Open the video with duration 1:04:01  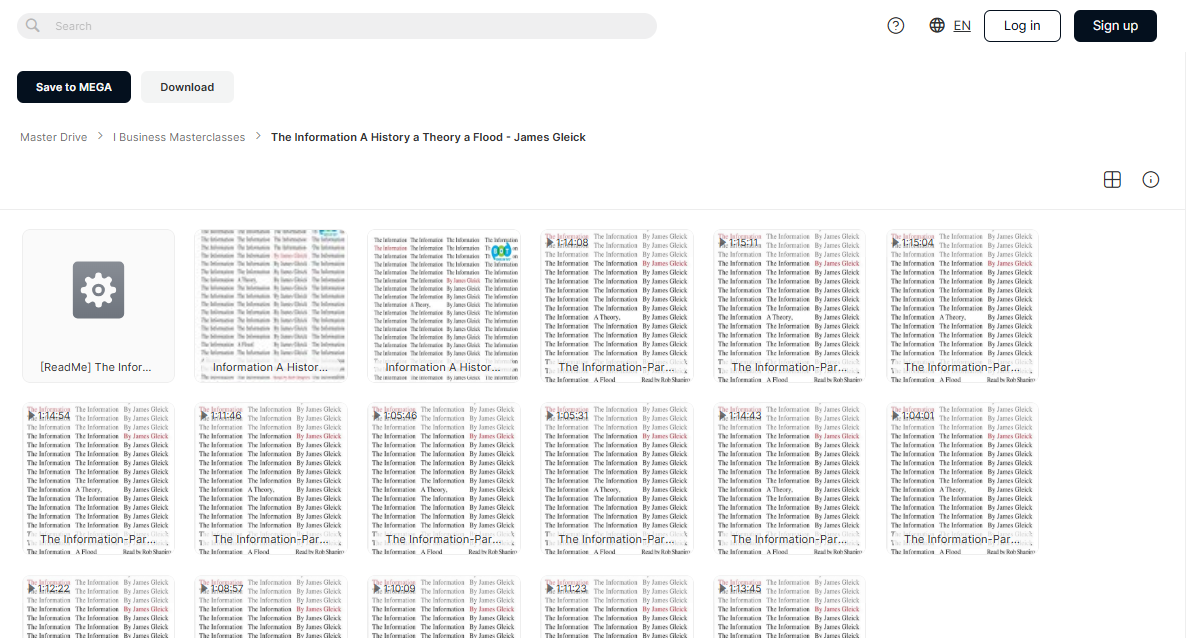coord(962,478)
